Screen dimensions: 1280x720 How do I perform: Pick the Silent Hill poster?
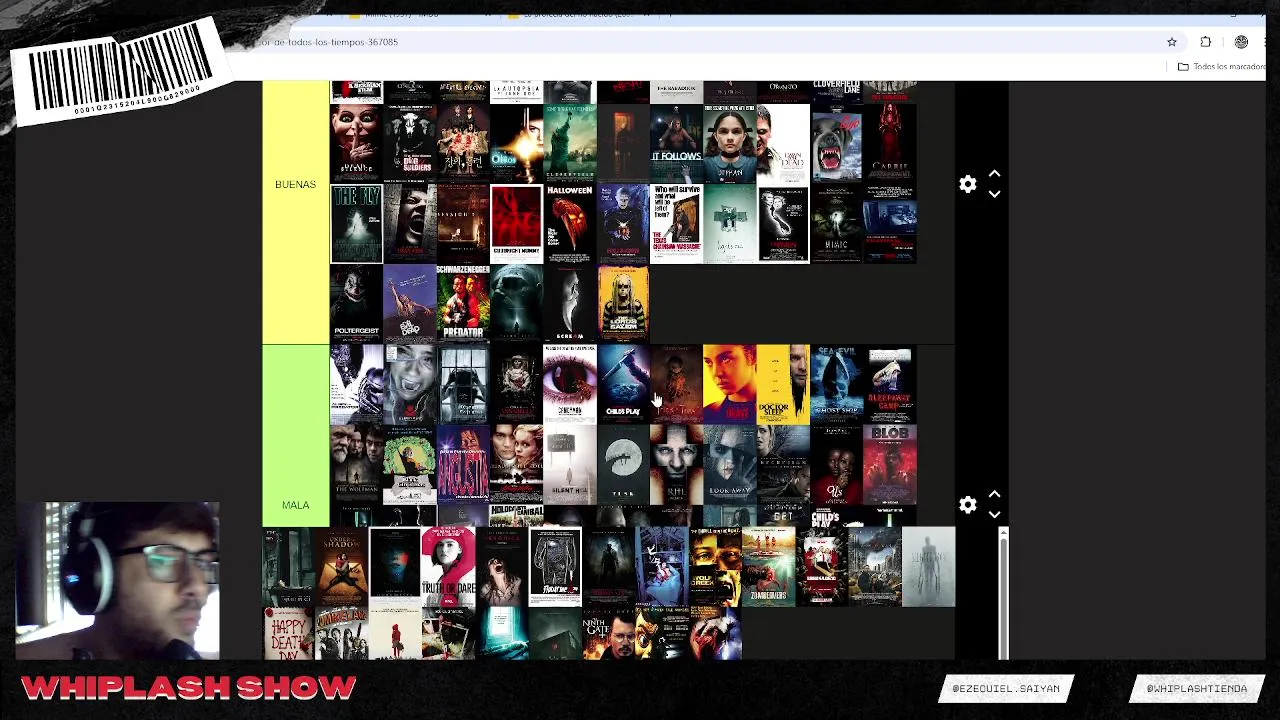coord(569,464)
